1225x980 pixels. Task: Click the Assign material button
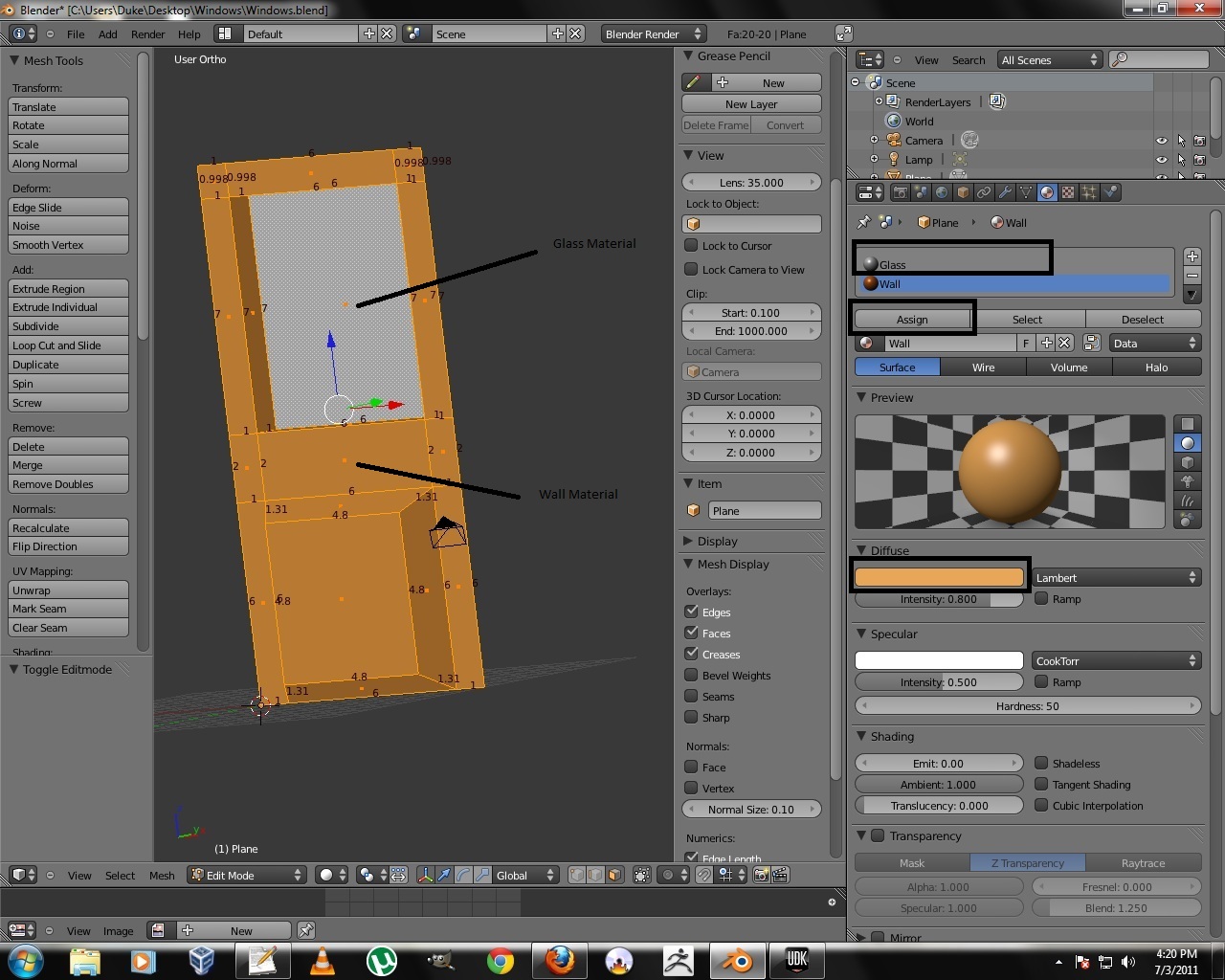tap(910, 319)
